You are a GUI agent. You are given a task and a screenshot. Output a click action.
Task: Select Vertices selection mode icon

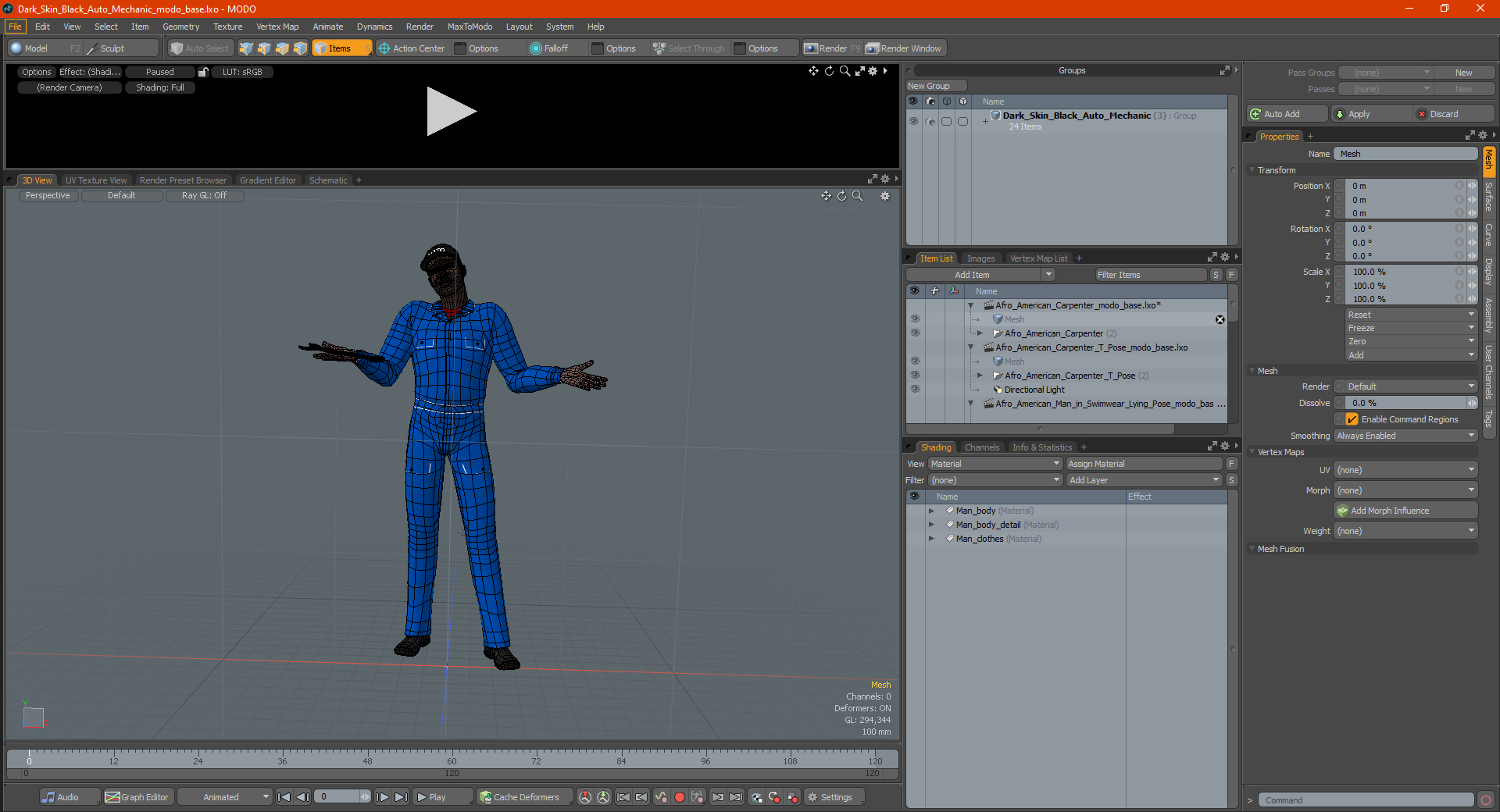(x=246, y=48)
